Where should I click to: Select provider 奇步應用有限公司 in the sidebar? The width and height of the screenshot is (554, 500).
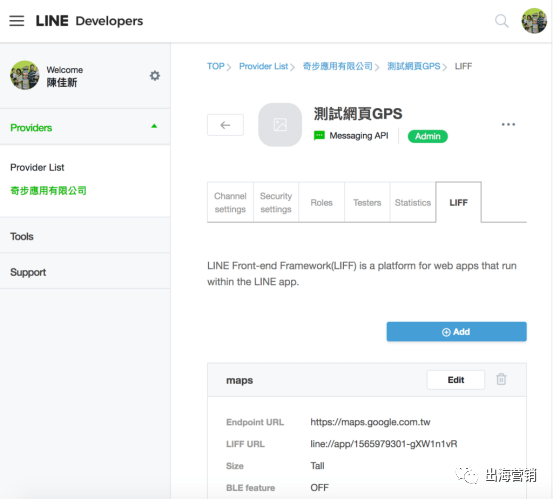48,191
